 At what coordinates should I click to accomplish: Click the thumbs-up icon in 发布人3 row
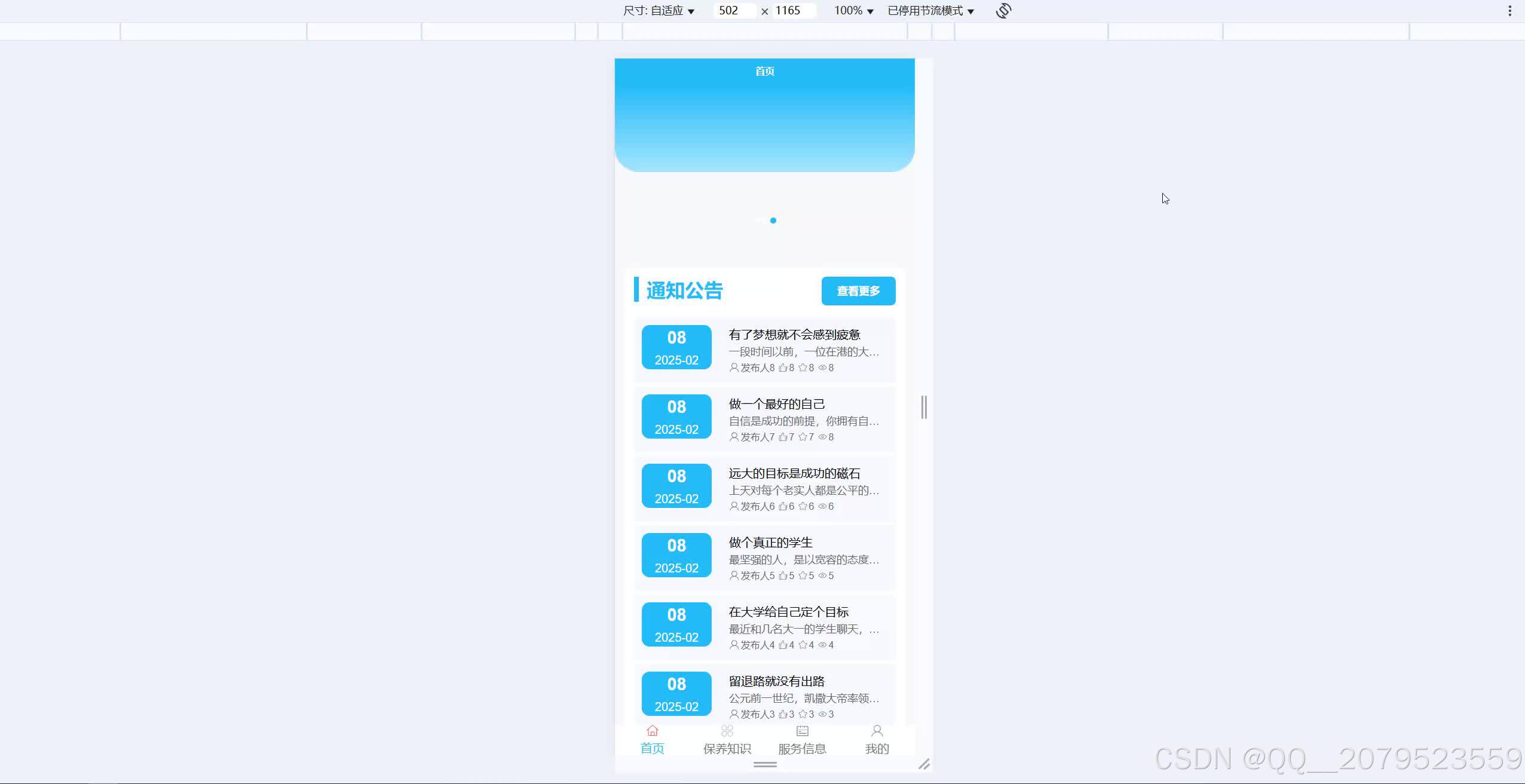tap(783, 714)
